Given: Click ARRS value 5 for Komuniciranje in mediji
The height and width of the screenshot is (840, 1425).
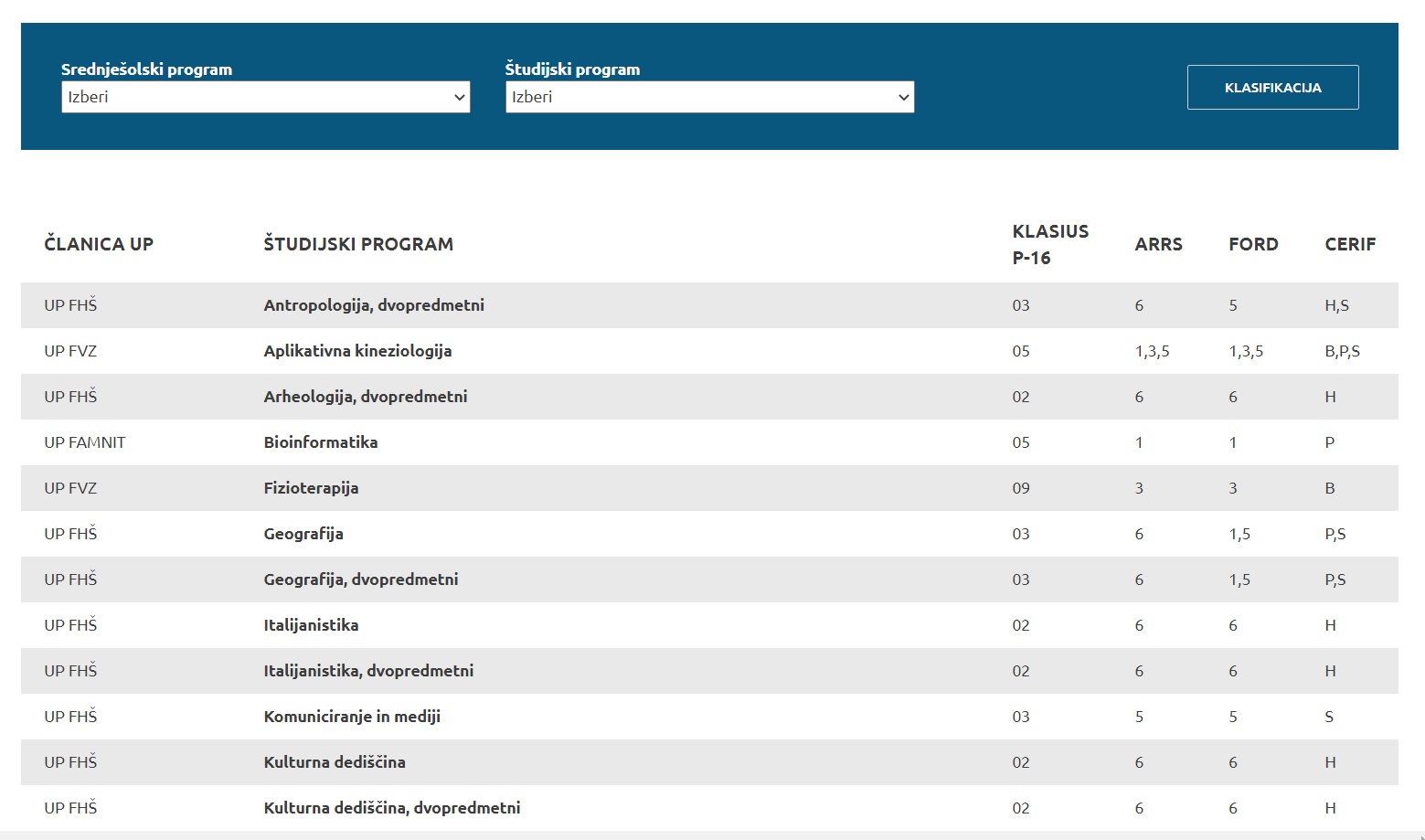Looking at the screenshot, I should pos(1139,717).
